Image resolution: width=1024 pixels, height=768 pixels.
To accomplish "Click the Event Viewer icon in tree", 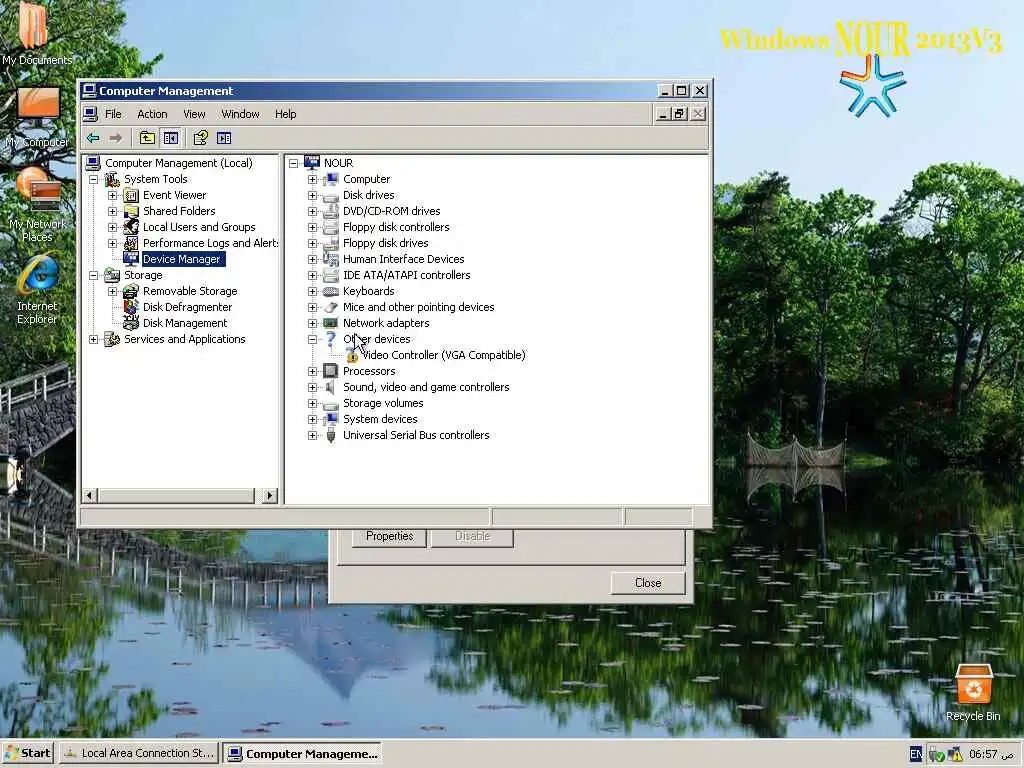I will 131,195.
